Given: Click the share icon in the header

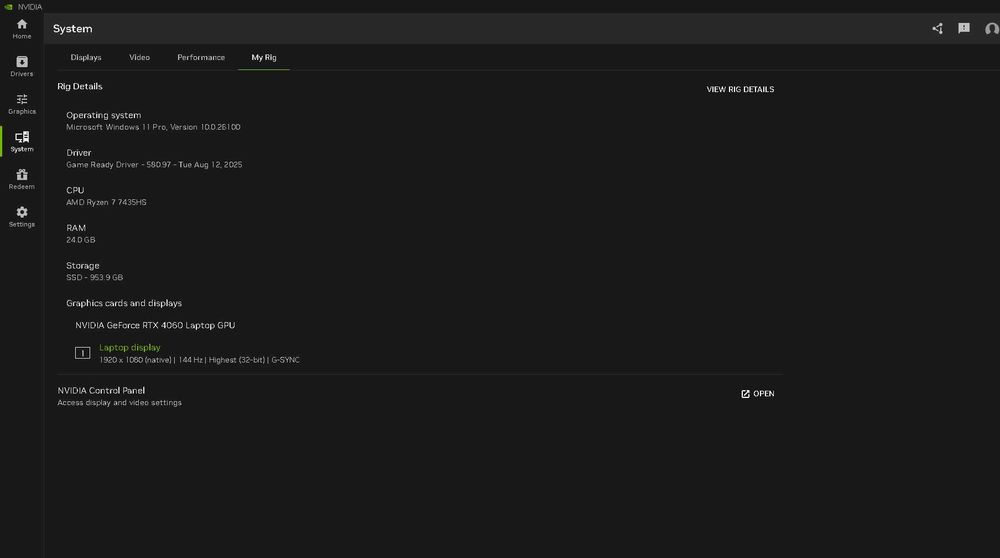Looking at the screenshot, I should click(x=937, y=29).
